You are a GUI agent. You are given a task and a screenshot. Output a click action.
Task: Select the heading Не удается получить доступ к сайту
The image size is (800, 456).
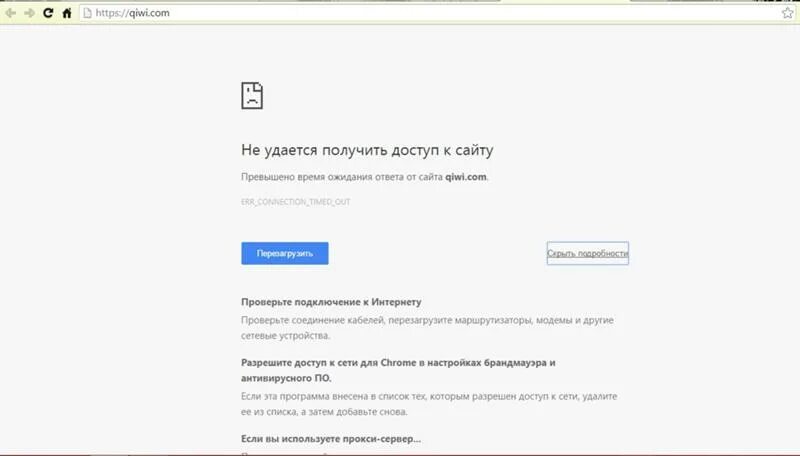click(367, 150)
